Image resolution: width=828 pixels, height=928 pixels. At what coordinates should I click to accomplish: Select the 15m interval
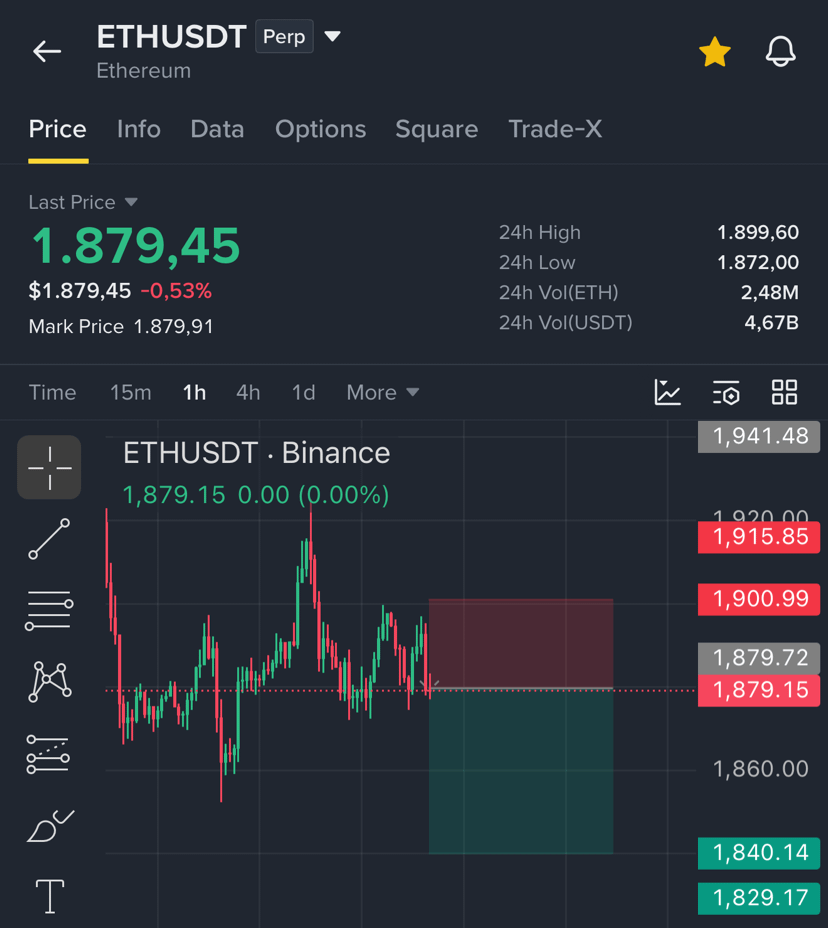click(131, 392)
